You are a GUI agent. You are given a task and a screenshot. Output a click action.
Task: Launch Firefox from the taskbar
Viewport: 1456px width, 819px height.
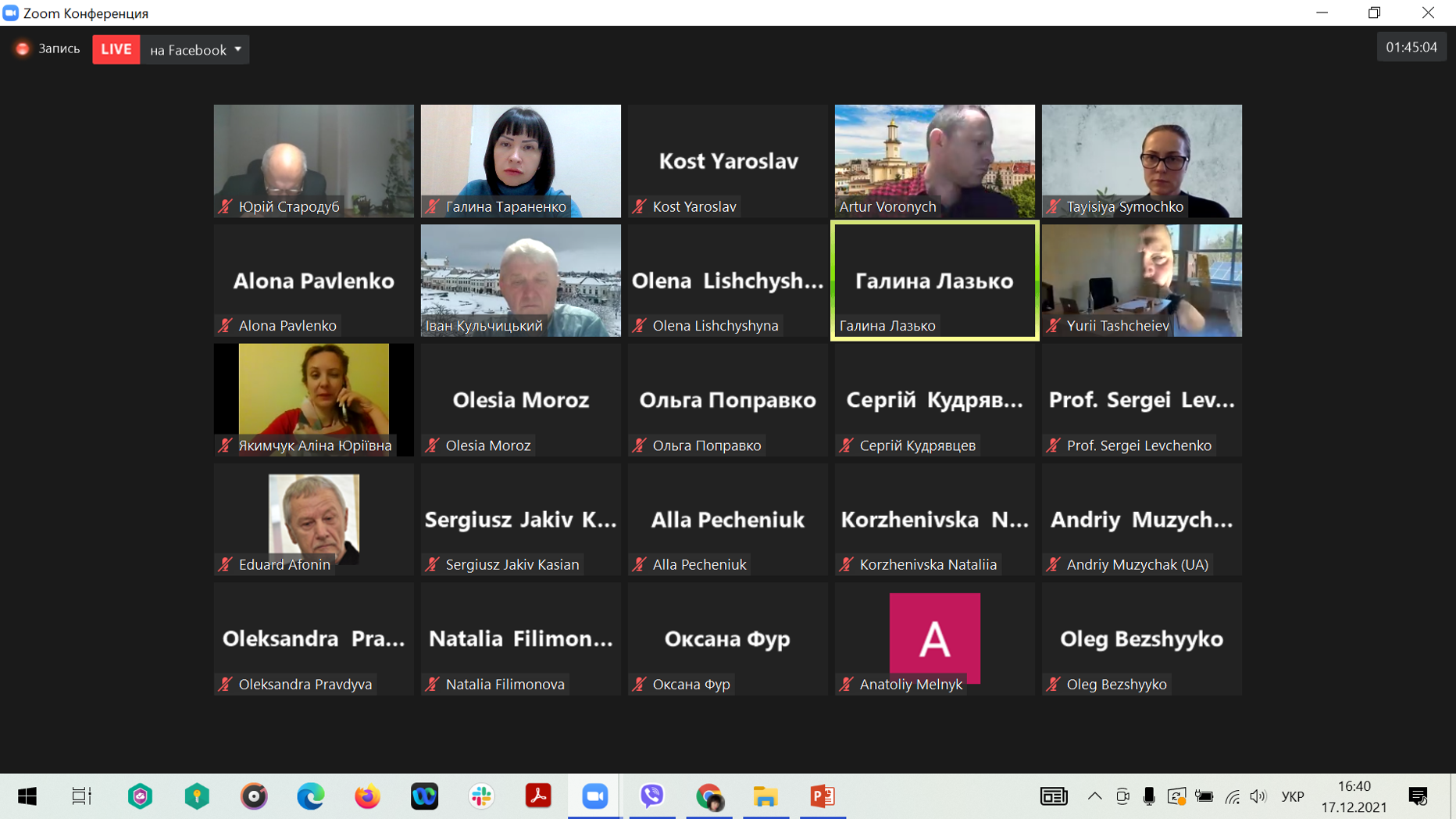pyautogui.click(x=367, y=796)
